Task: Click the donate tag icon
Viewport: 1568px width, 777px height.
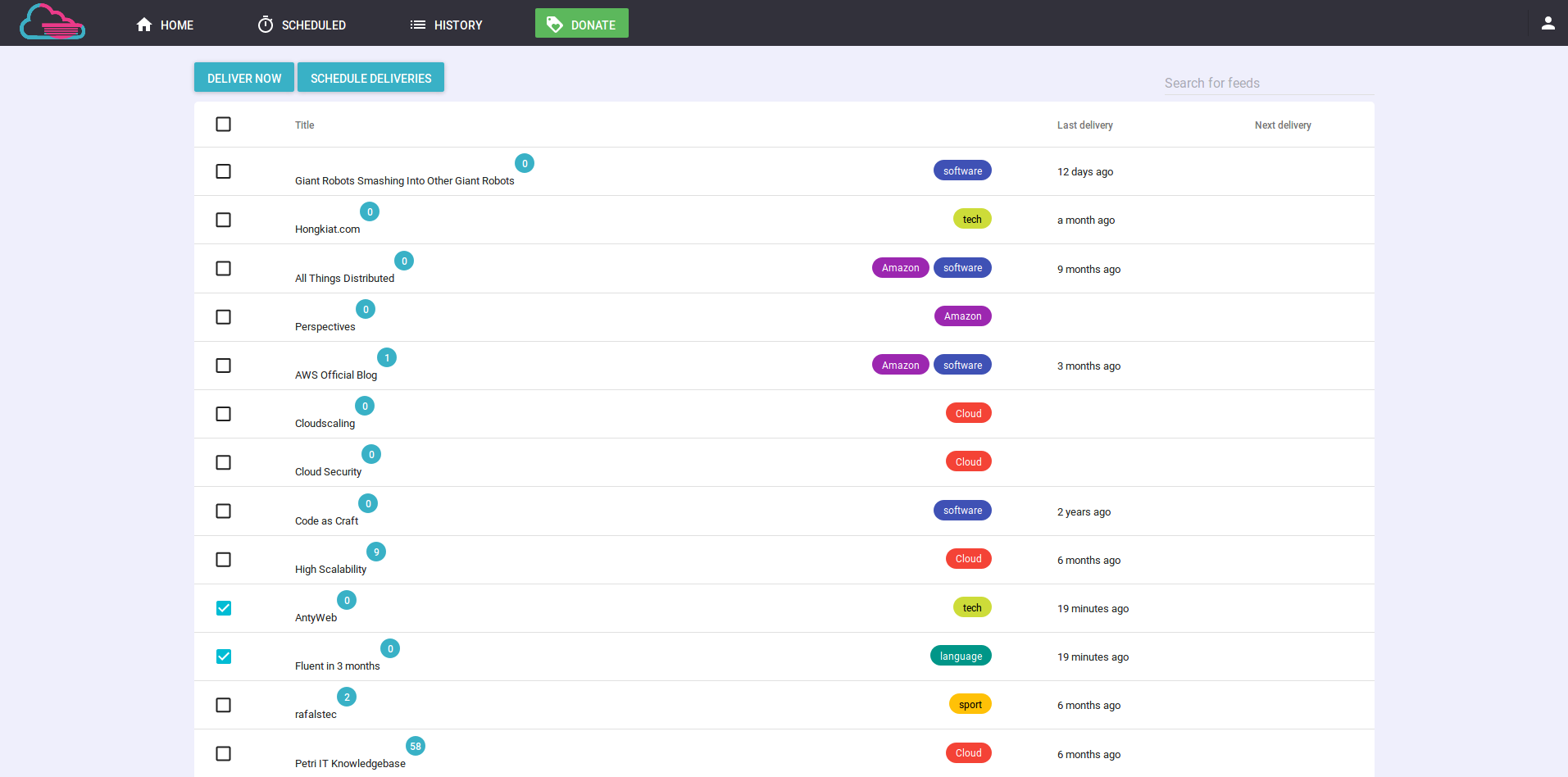Action: tap(555, 25)
